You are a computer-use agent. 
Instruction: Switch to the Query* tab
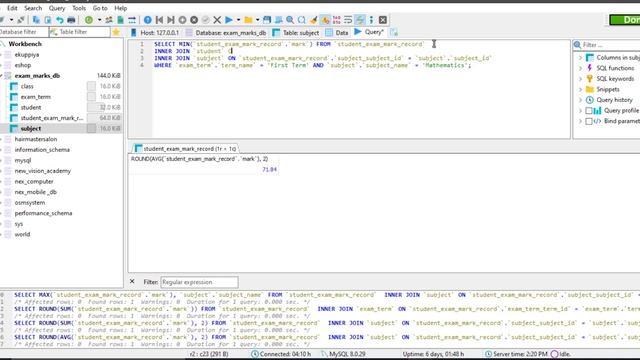tap(369, 32)
